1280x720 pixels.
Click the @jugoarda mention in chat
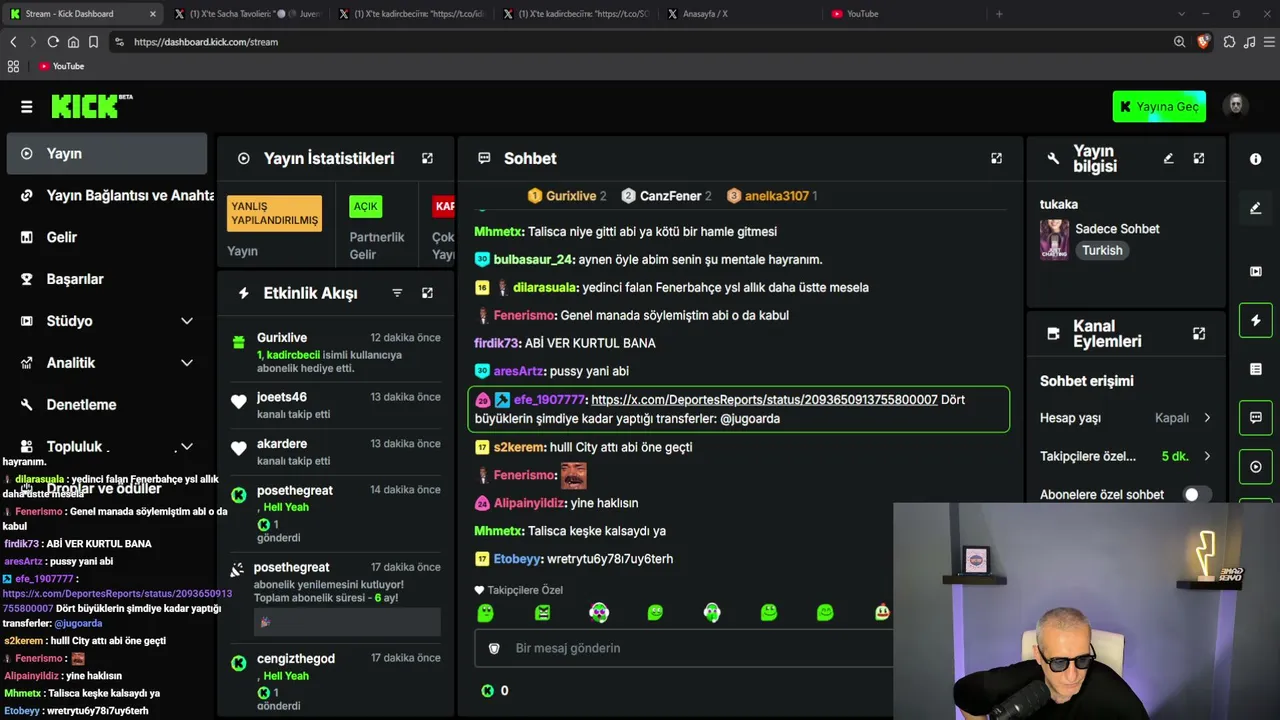750,419
